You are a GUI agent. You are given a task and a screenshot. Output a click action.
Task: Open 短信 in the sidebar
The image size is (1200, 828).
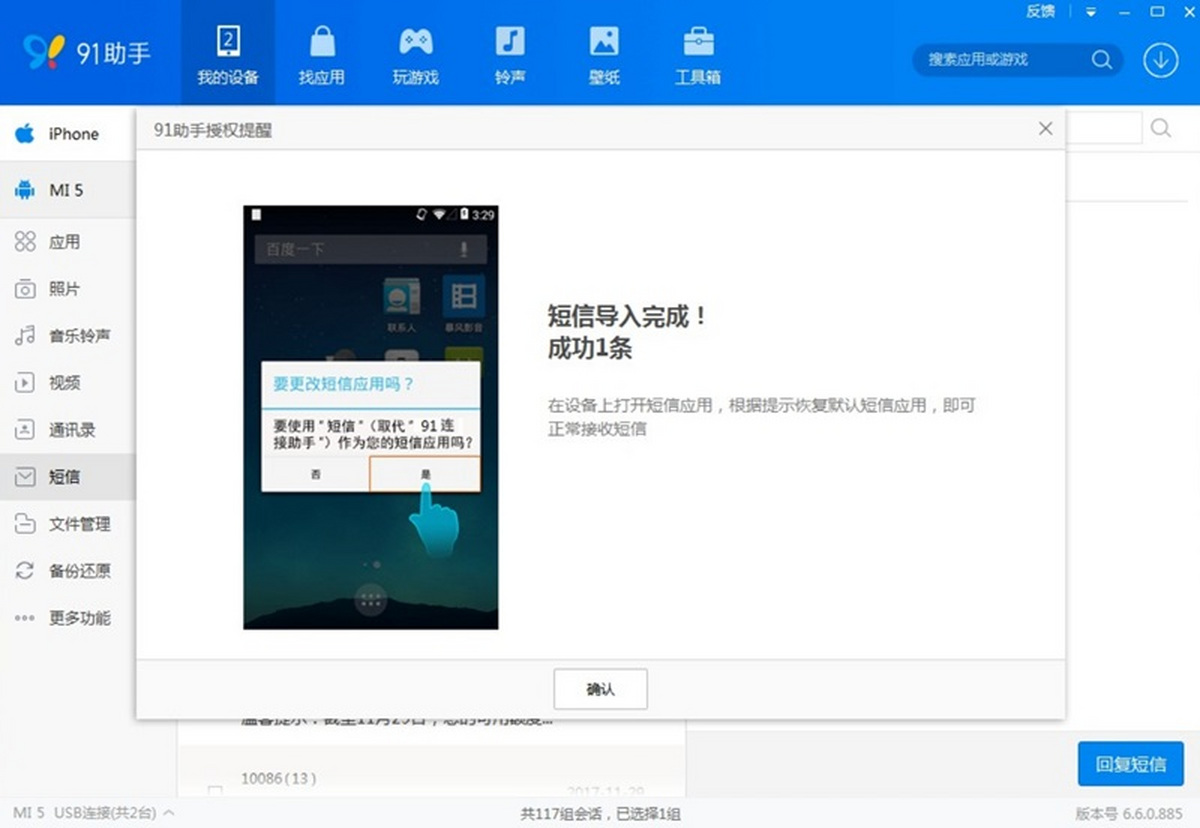pos(67,477)
